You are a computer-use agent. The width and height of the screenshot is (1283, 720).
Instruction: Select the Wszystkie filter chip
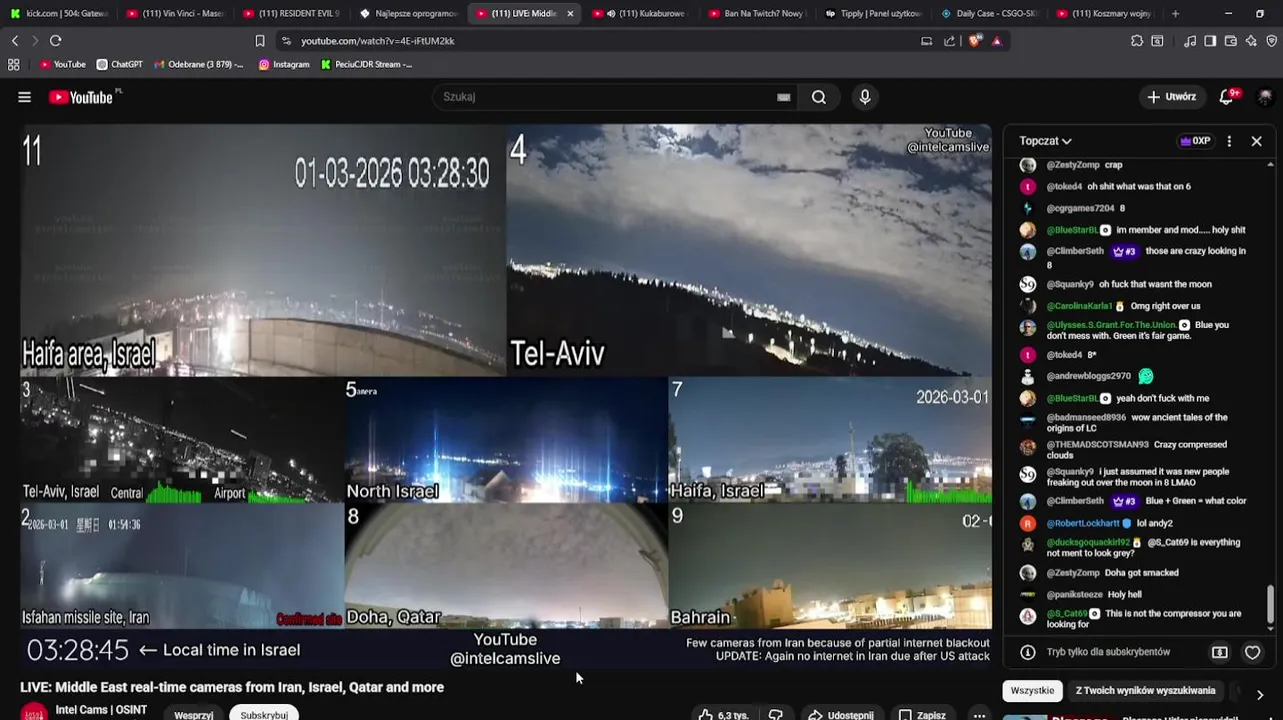coord(1032,691)
